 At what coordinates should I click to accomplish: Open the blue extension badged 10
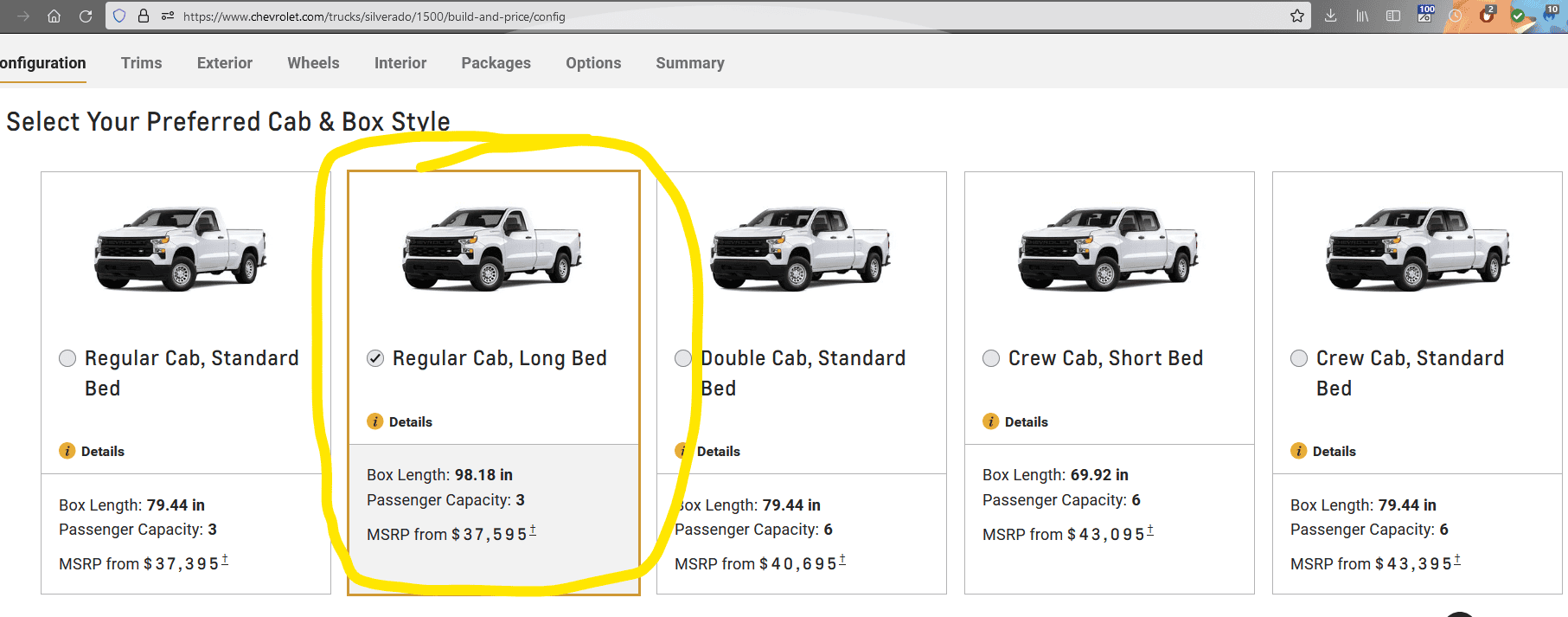coord(1550,14)
